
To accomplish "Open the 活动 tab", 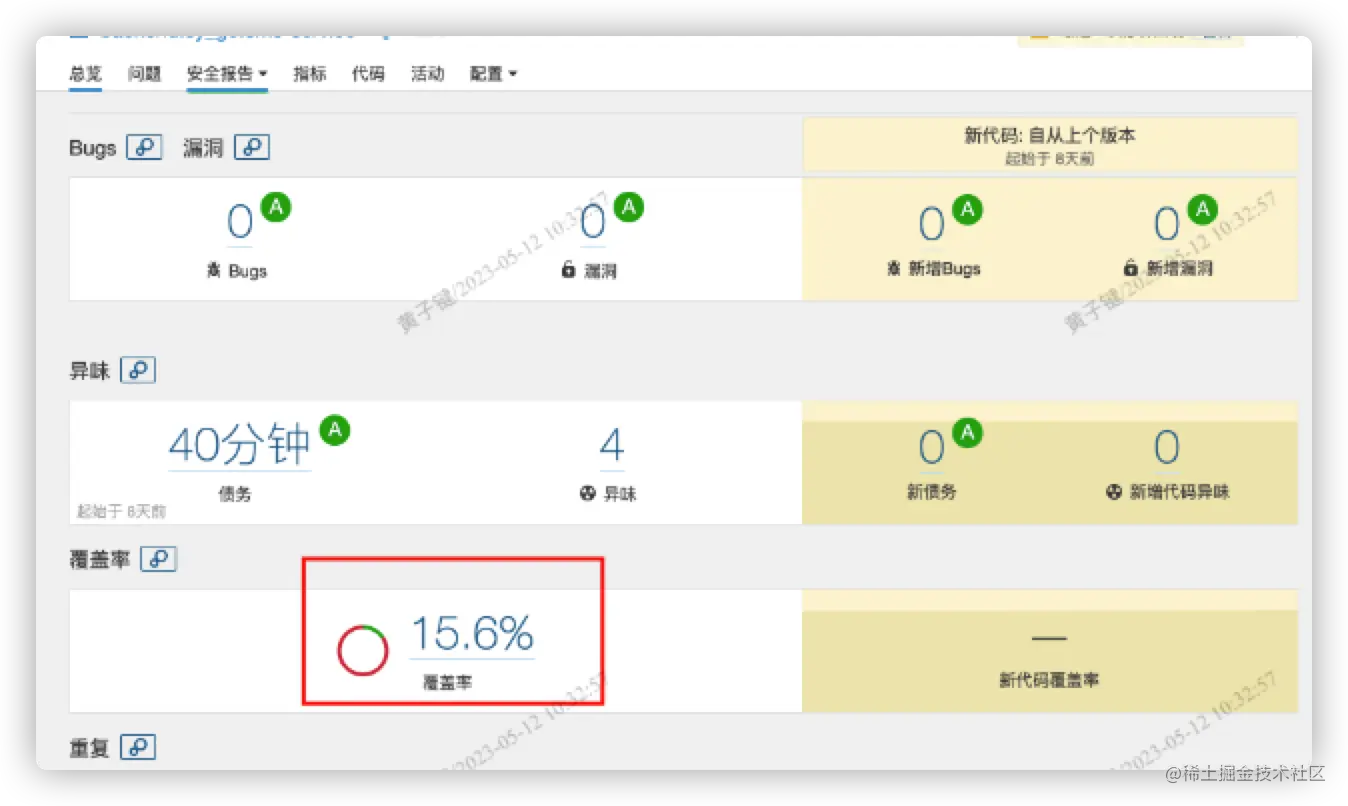I will coord(427,73).
